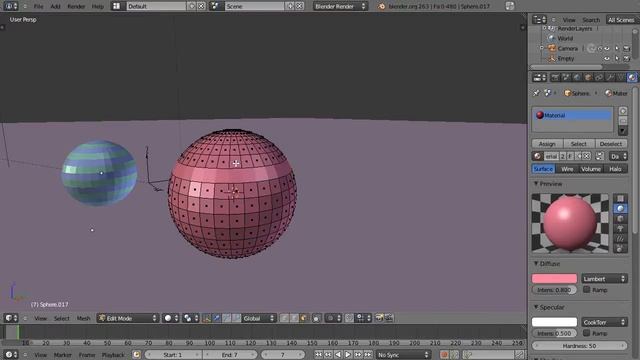Select cube preview type icon
Screen dimensions: 640x360
(620, 219)
